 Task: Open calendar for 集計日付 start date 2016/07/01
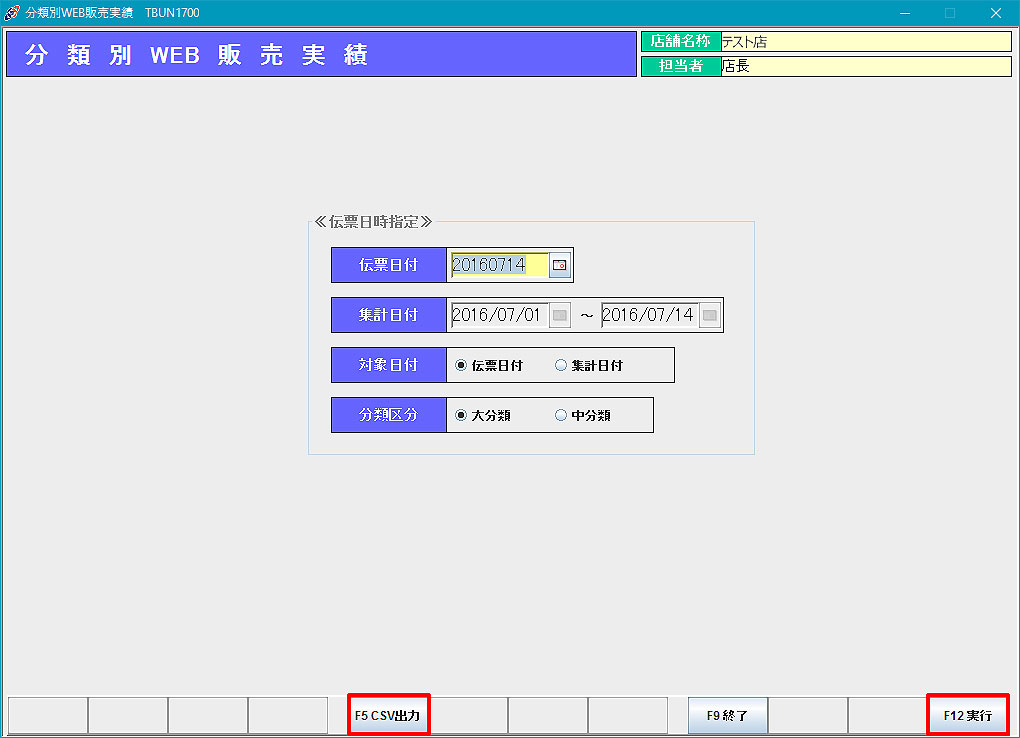click(x=559, y=315)
